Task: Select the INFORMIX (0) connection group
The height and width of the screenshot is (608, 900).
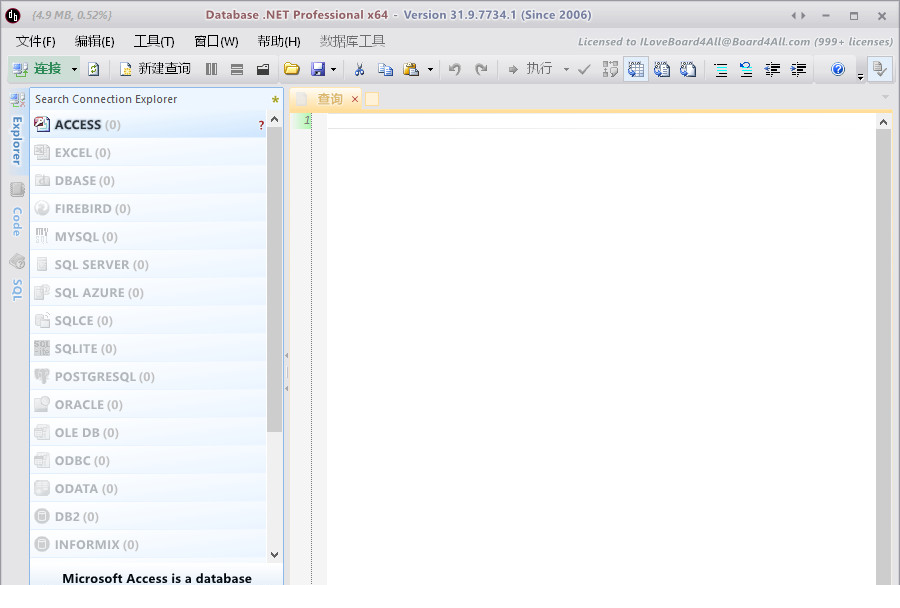Action: tap(149, 544)
